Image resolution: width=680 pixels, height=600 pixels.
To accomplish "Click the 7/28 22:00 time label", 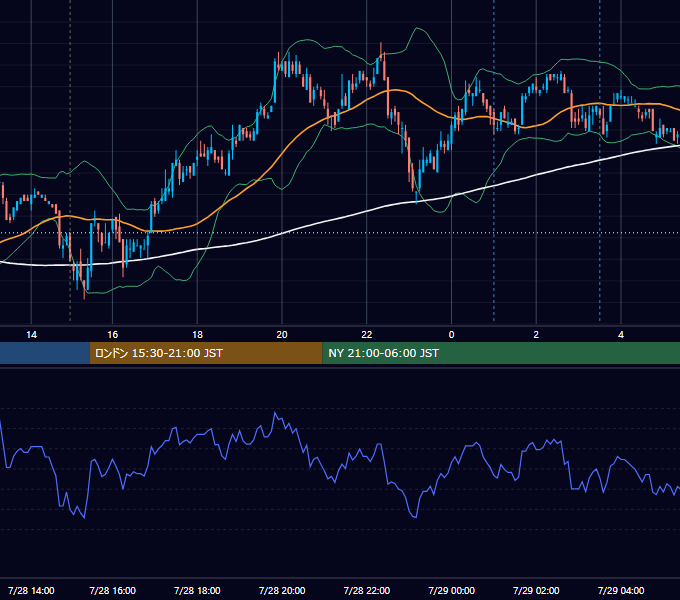I will click(x=367, y=590).
